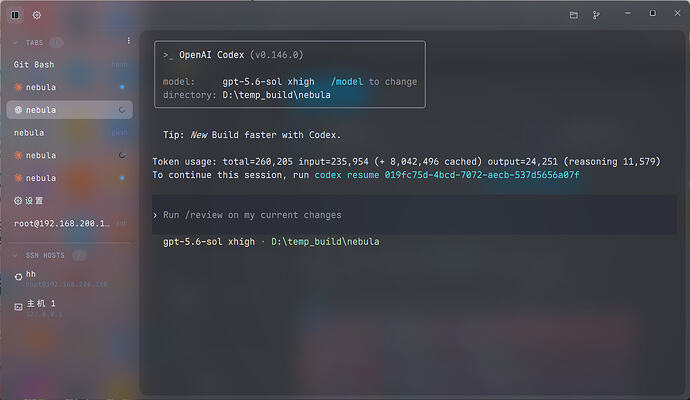This screenshot has height=400, width=690.
Task: Open the folder icon in title bar
Action: [574, 15]
